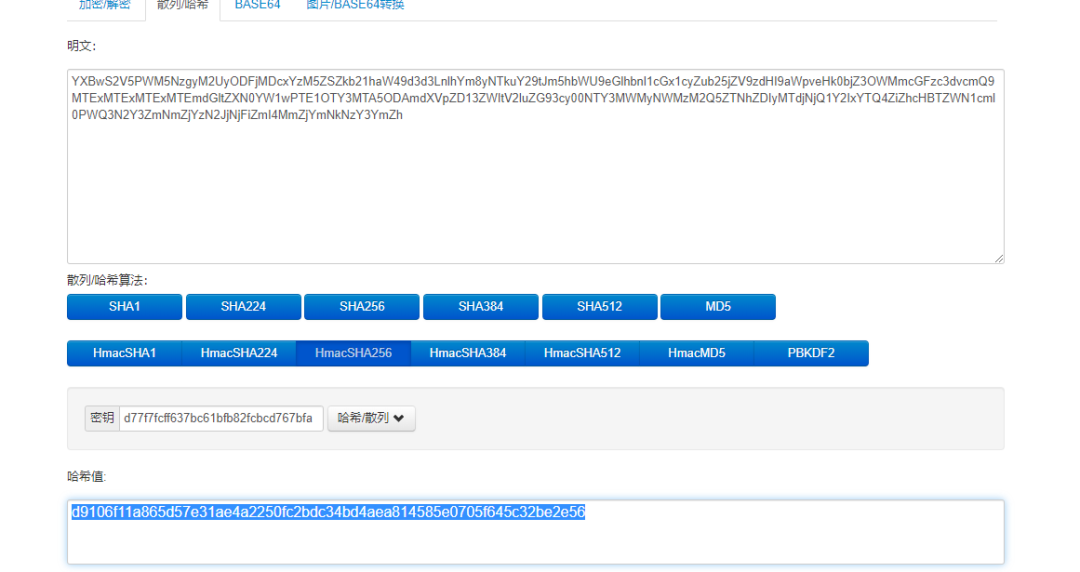Choose the PBKDF2 algorithm
The image size is (1080, 572).
(811, 353)
